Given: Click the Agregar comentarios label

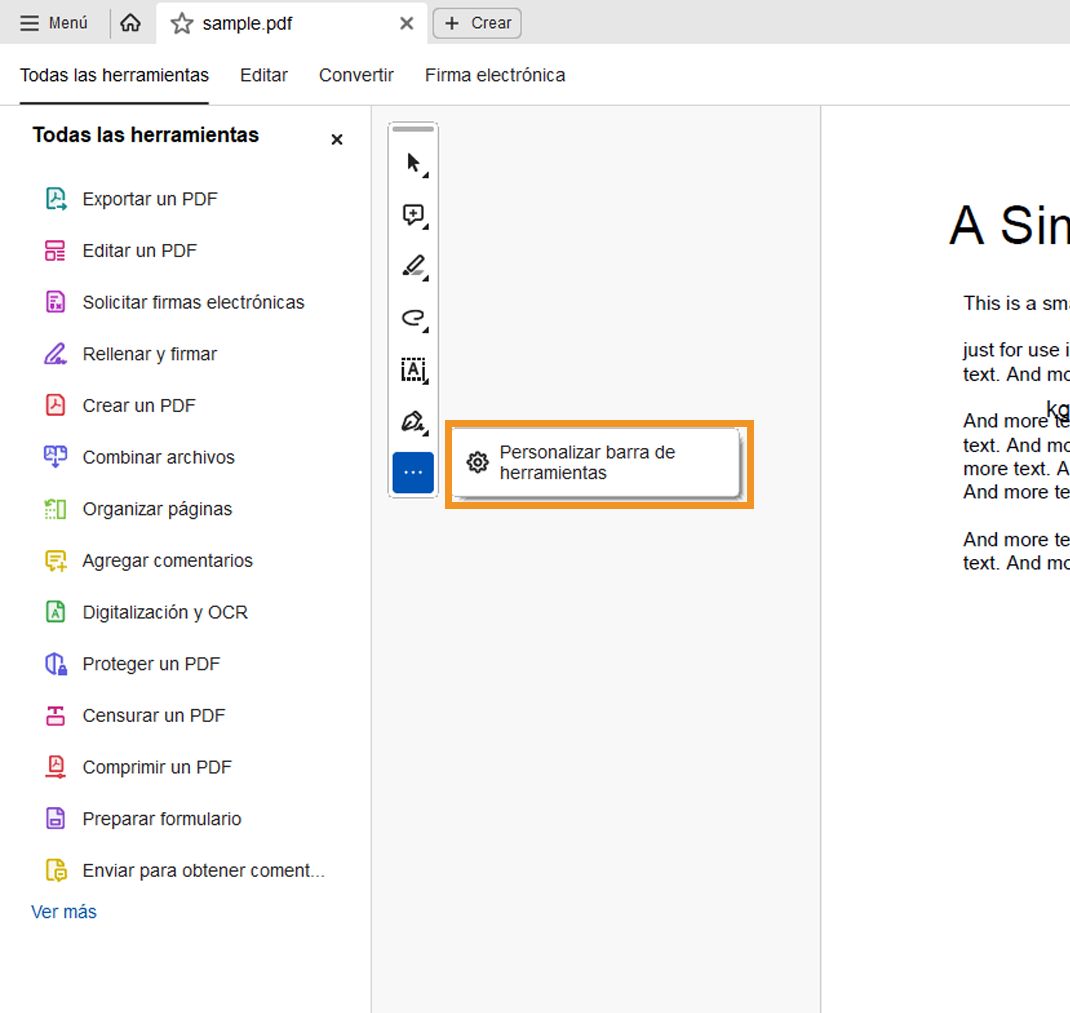Looking at the screenshot, I should (x=167, y=560).
